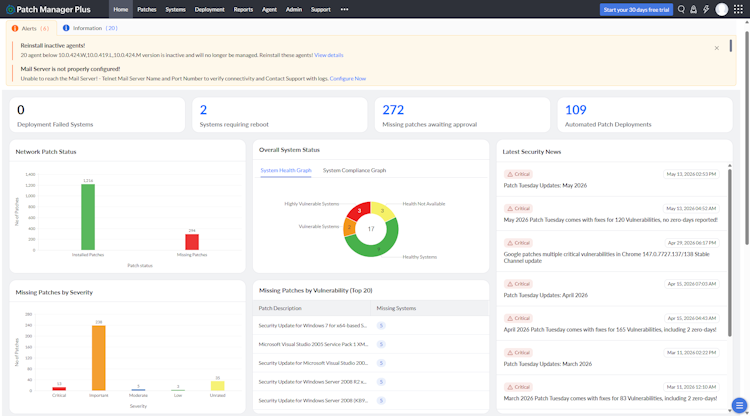
Task: Open the View details link
Action: tap(329, 55)
